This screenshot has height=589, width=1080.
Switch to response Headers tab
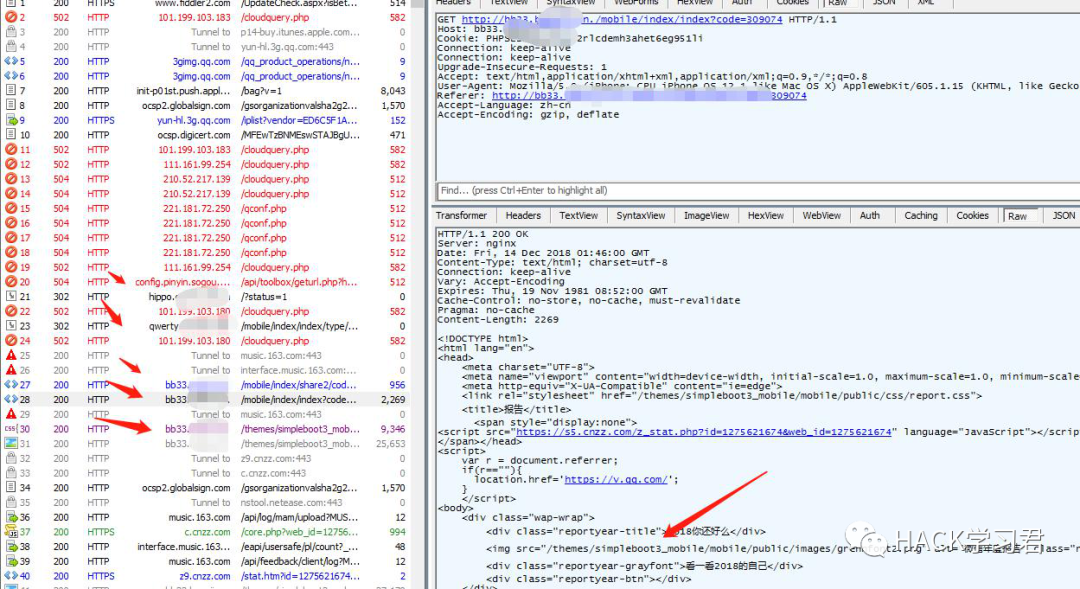coord(523,216)
